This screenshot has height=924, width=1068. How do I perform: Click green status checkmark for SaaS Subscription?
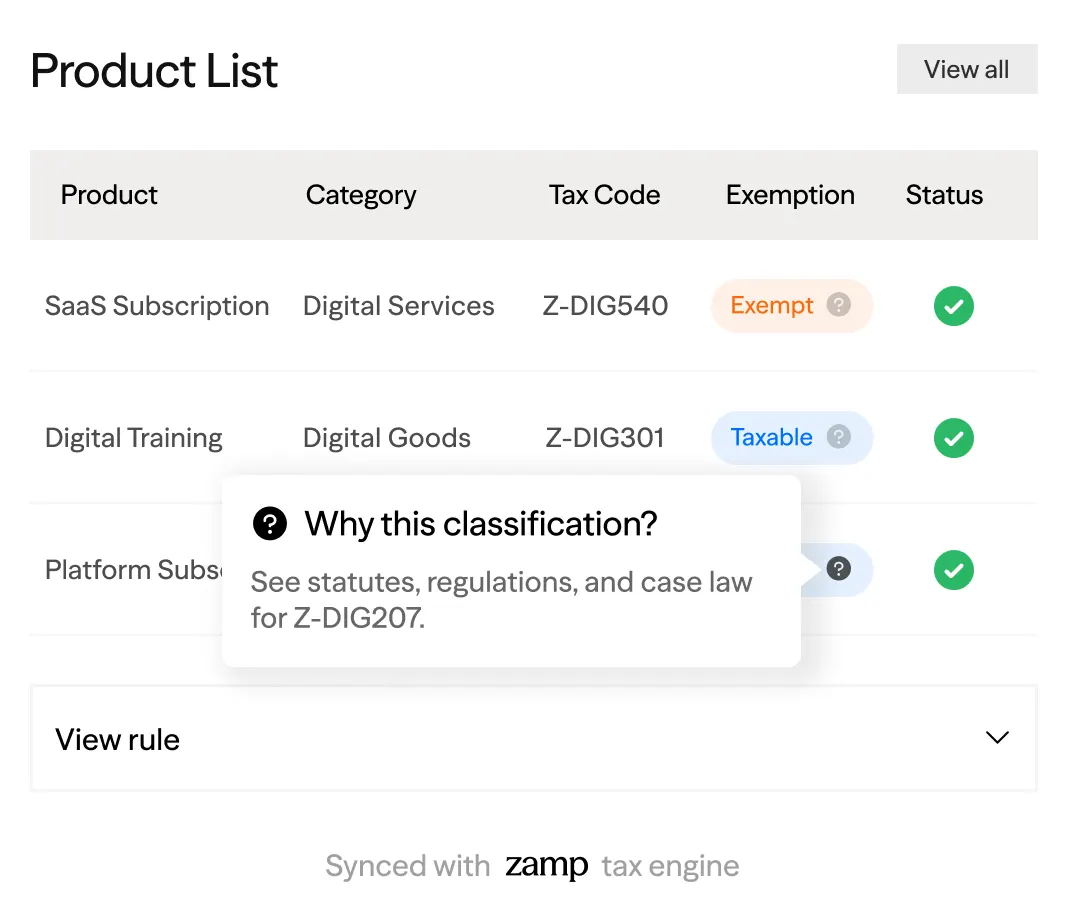click(953, 306)
